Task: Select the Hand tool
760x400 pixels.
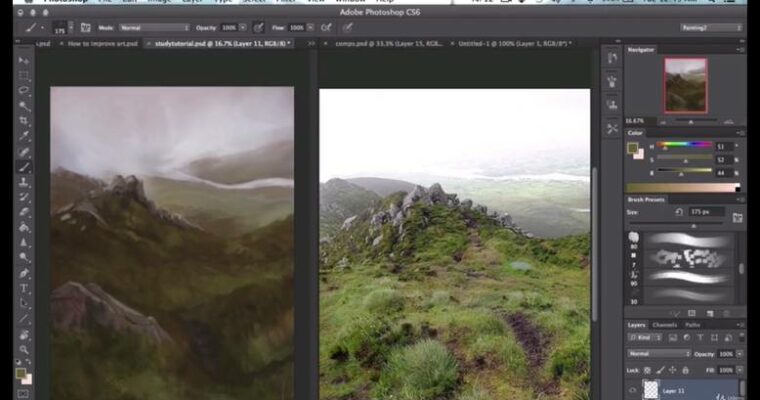Action: tap(23, 335)
